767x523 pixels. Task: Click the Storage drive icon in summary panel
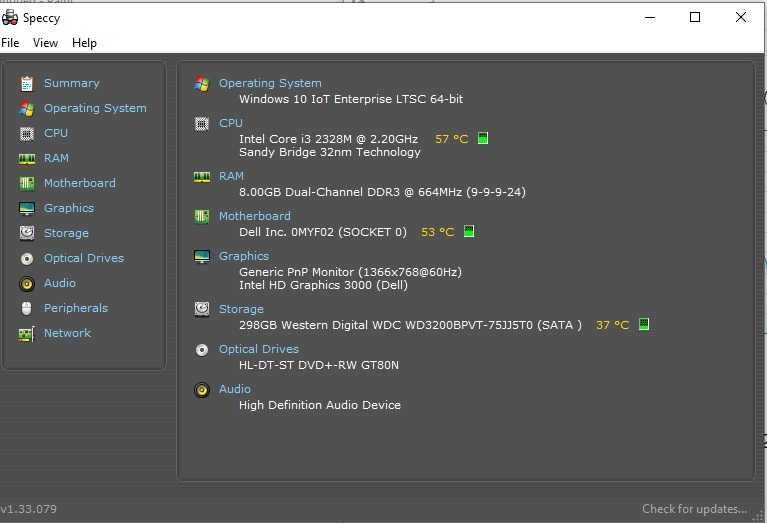coord(202,309)
